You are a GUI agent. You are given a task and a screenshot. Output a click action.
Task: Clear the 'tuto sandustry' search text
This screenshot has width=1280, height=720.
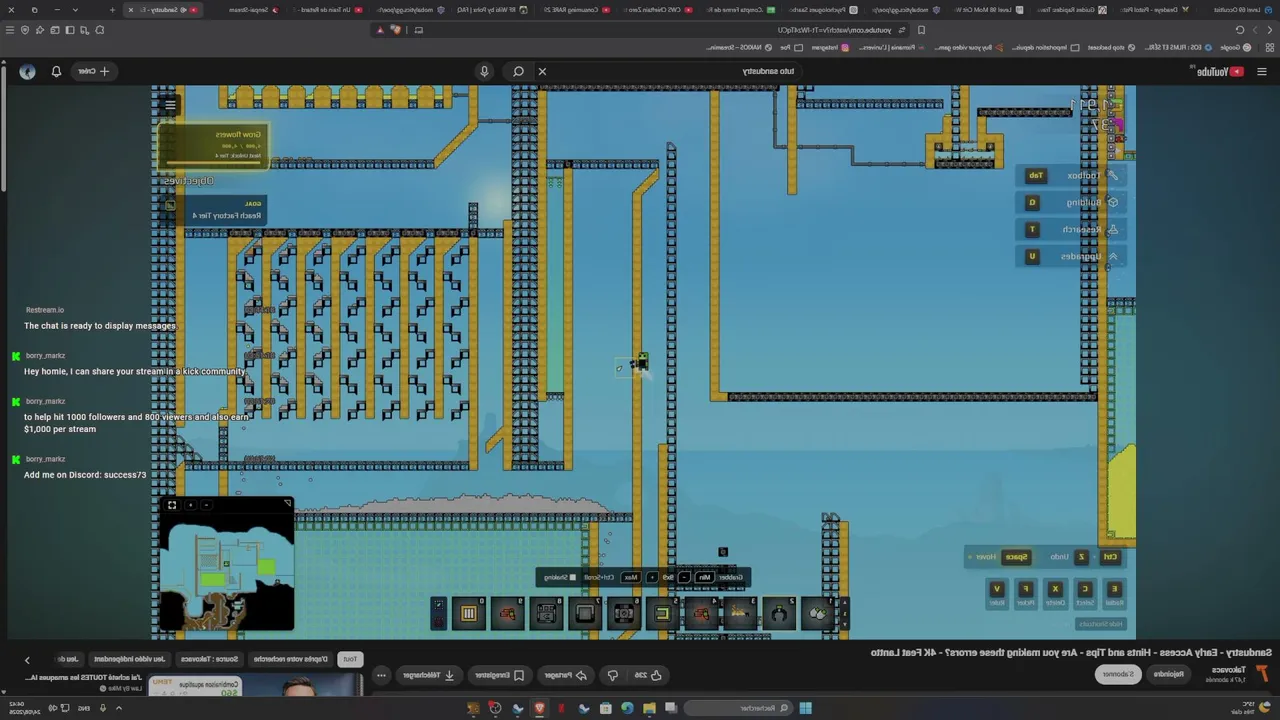(542, 71)
